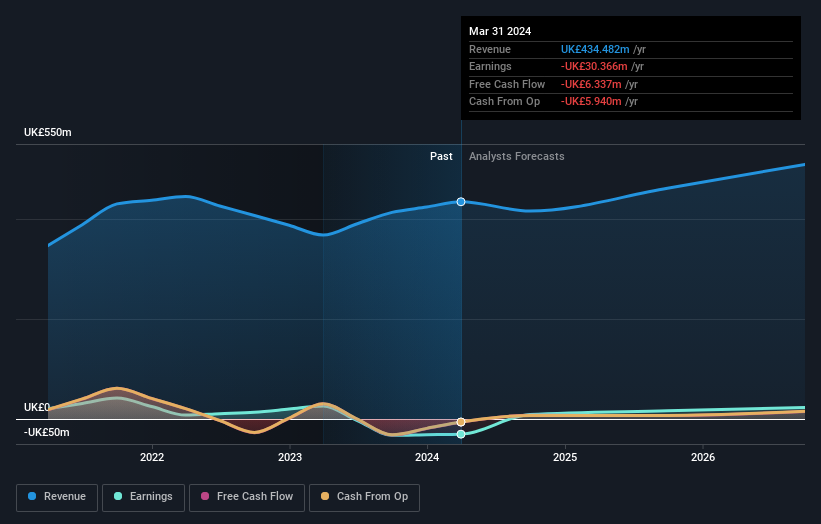Select the revenue data point at Mar 2024
Image resolution: width=821 pixels, height=524 pixels.
pyautogui.click(x=461, y=202)
